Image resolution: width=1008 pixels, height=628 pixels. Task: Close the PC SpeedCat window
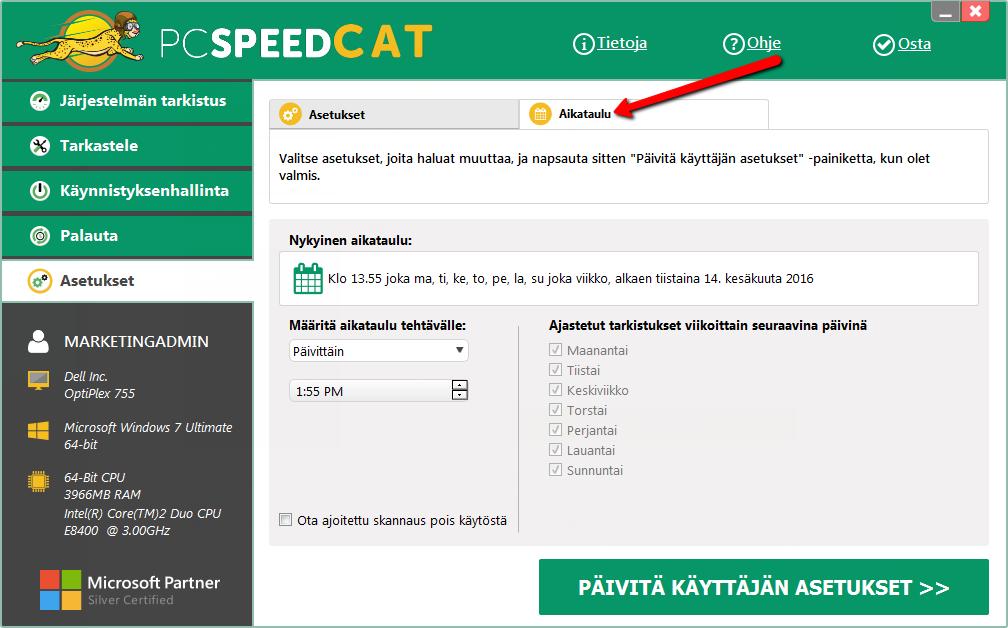(x=975, y=12)
